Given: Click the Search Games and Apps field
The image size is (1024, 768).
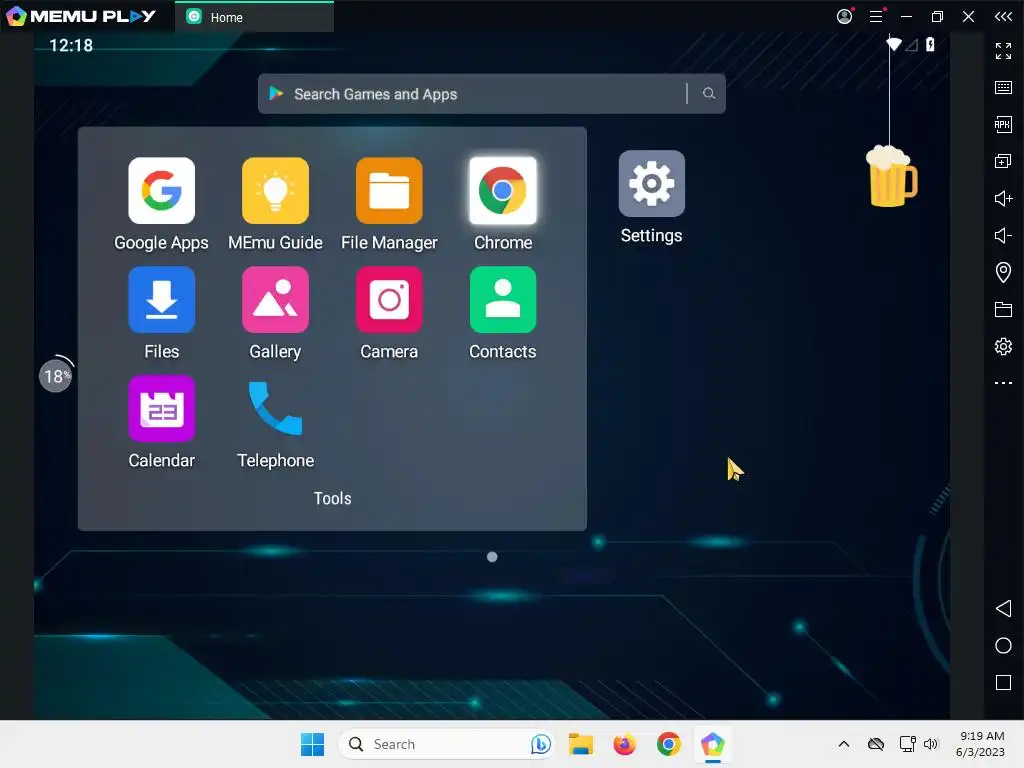Looking at the screenshot, I should (x=491, y=94).
